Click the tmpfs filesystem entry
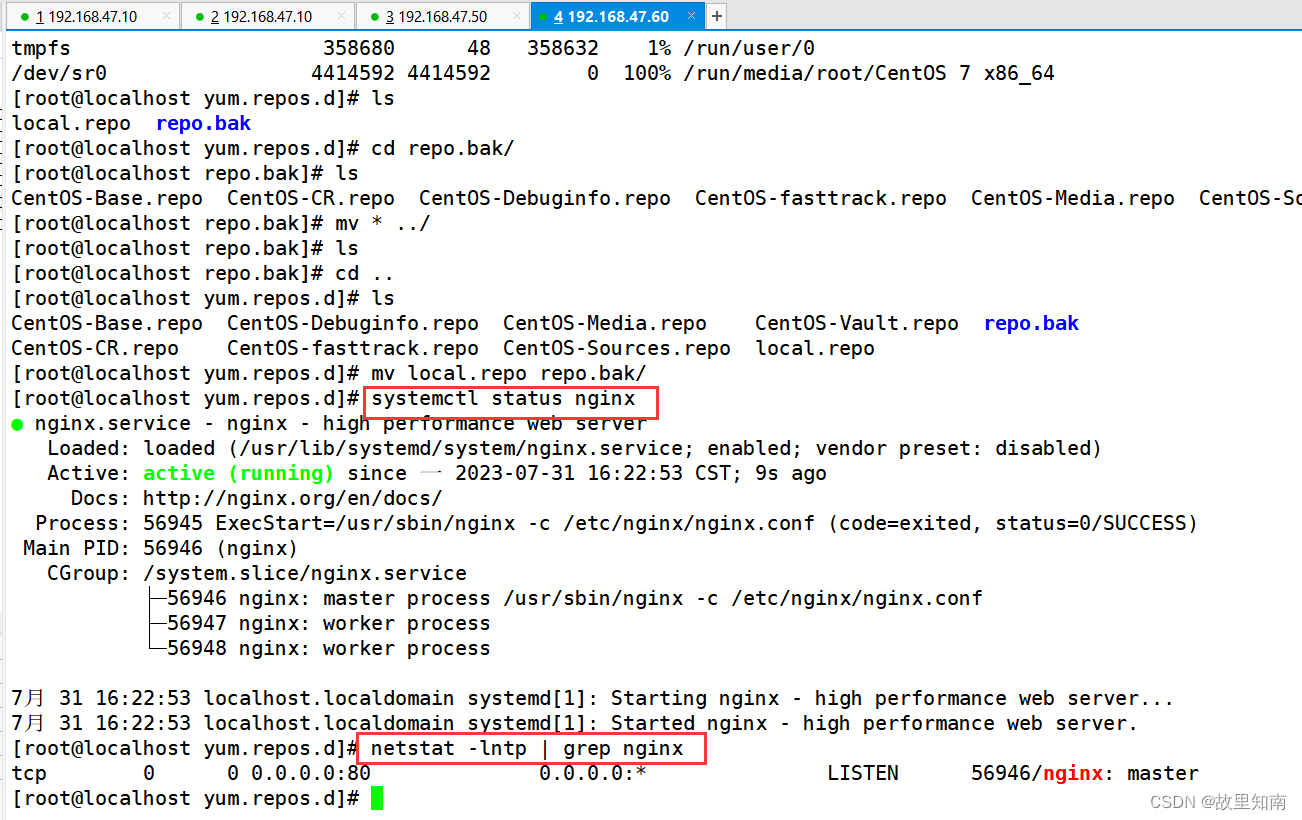Screen dimensions: 1302x820 [41, 48]
